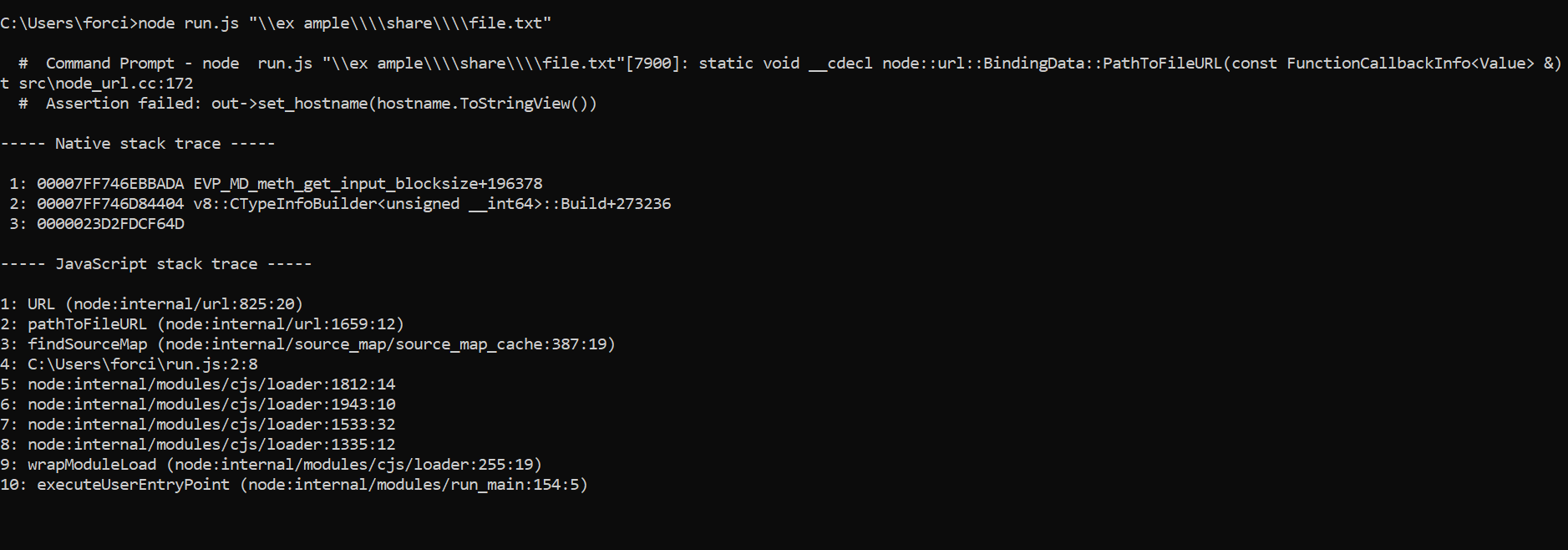Click the findSourceMap stack frame line
The width and height of the screenshot is (1568, 550).
click(321, 344)
